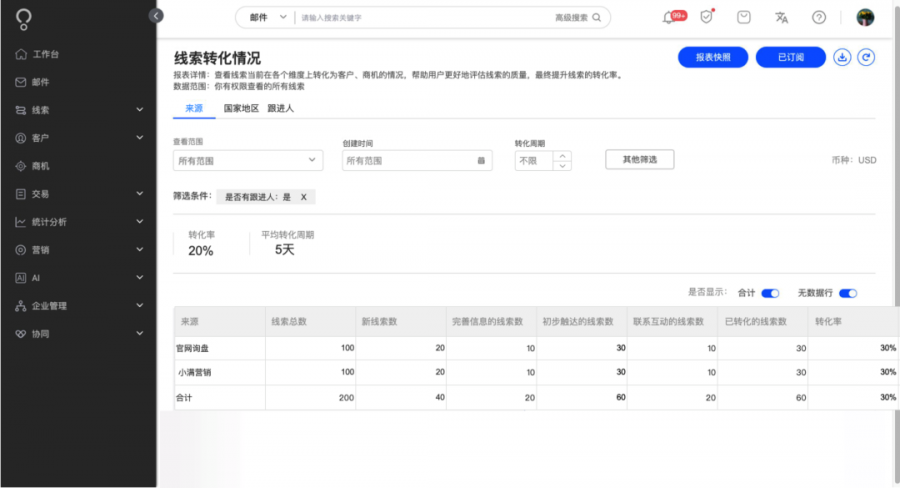900x488 pixels.
Task: Refresh the report using the refresh icon
Action: [x=866, y=57]
